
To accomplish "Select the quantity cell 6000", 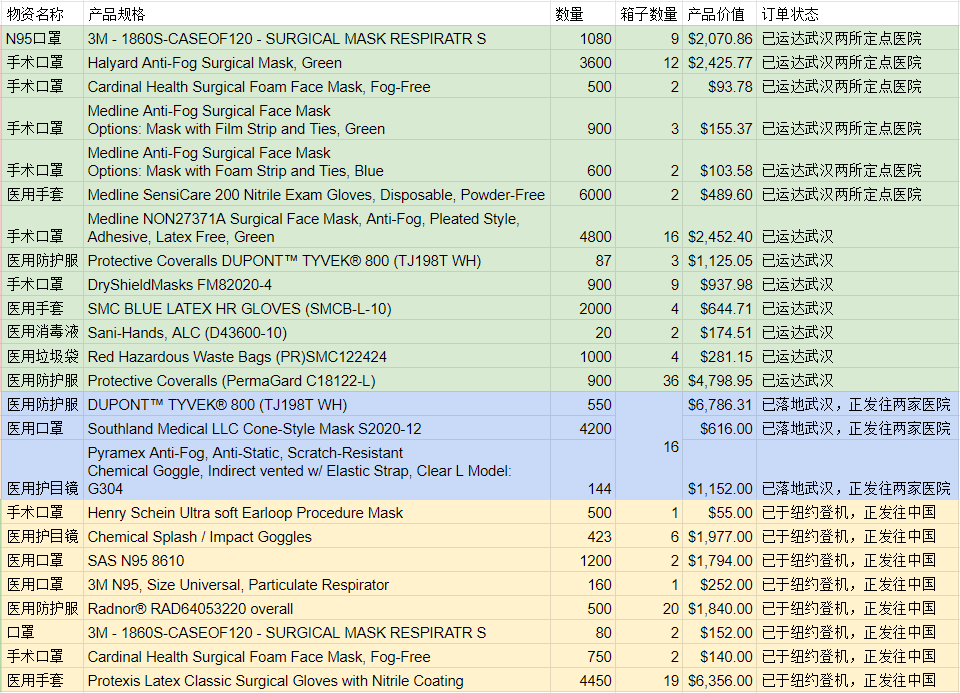I will tap(583, 194).
